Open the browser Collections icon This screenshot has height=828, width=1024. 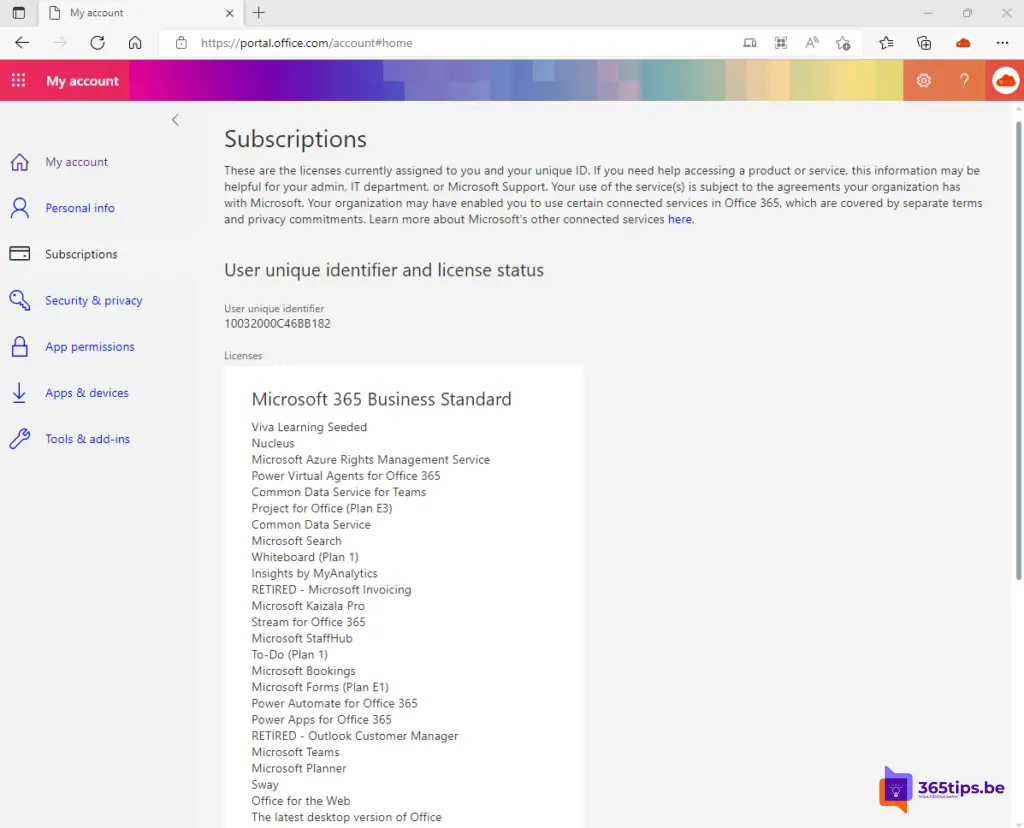tap(924, 43)
